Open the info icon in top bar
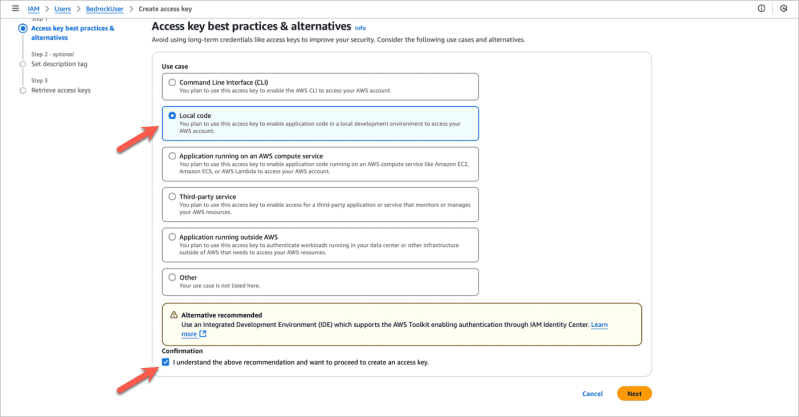The width and height of the screenshot is (799, 417). pos(761,9)
